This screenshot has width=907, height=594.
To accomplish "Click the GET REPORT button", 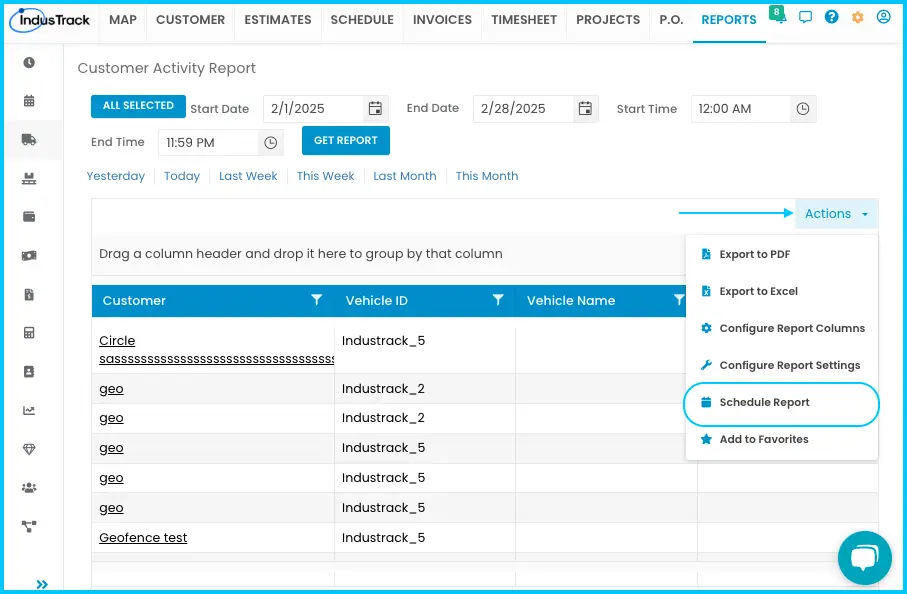I will (x=346, y=141).
